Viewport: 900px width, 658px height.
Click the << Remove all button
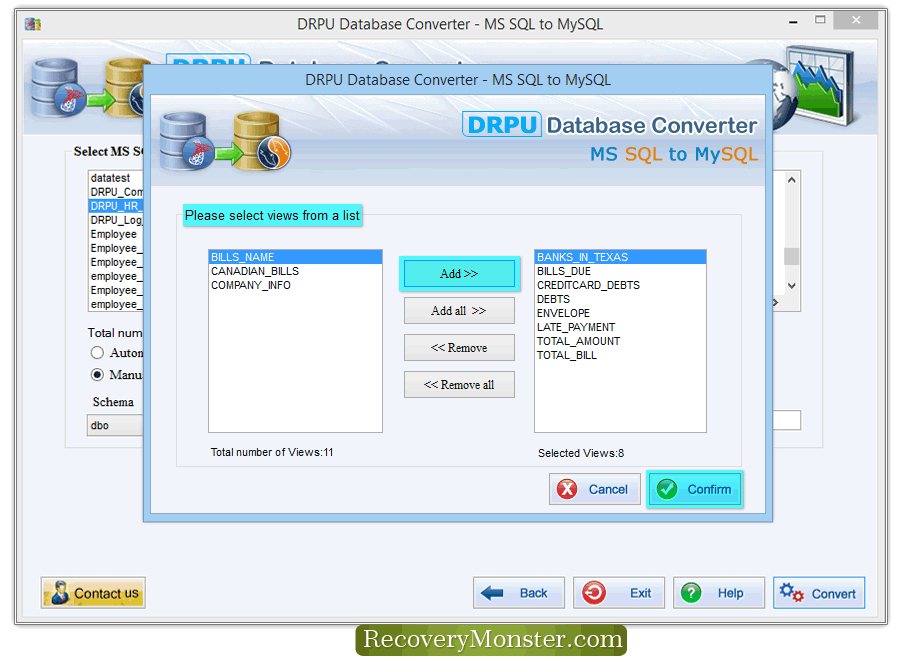(x=459, y=385)
